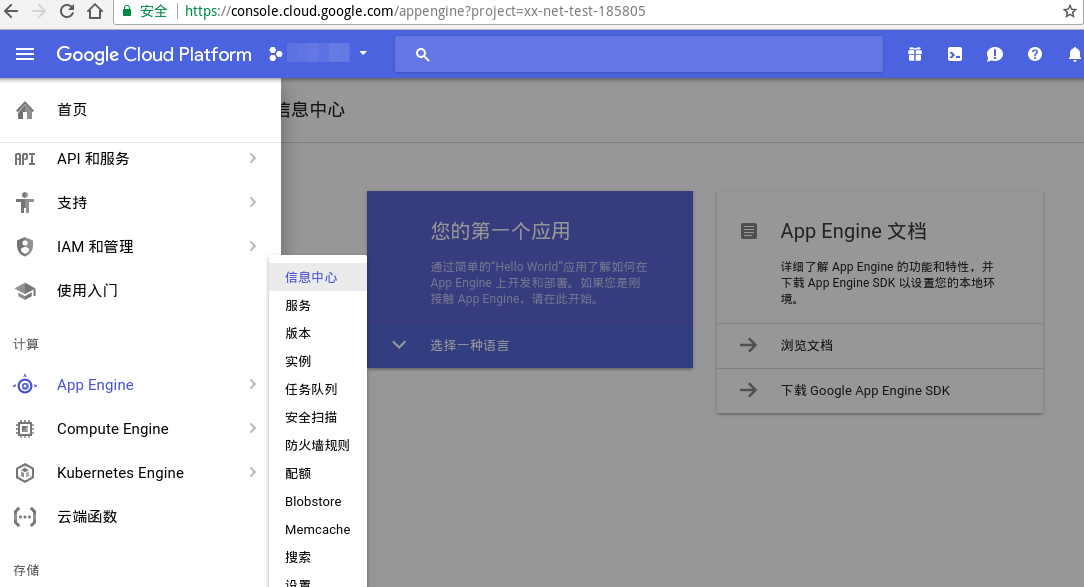Click the App Engine 文档 document icon
This screenshot has width=1084, height=587.
click(x=749, y=231)
